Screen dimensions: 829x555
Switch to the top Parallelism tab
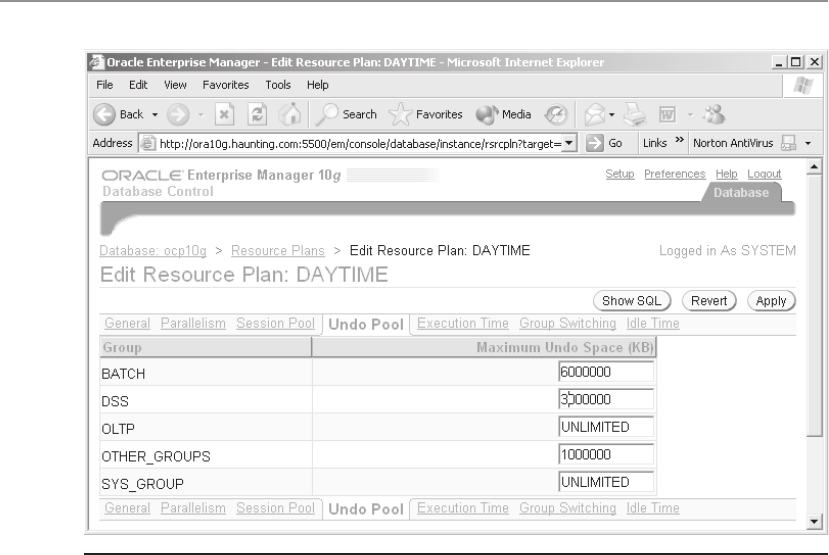[x=193, y=323]
